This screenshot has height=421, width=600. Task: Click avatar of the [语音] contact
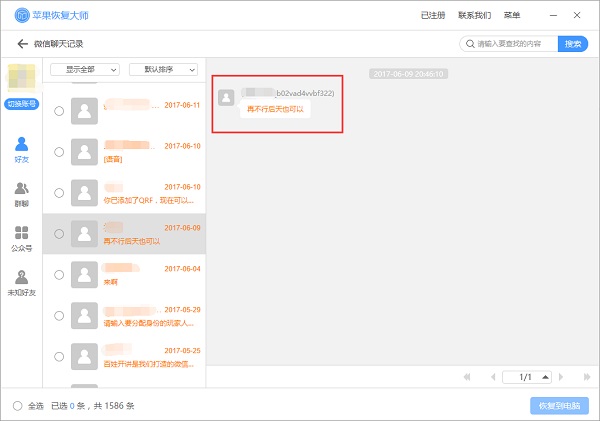[x=85, y=152]
